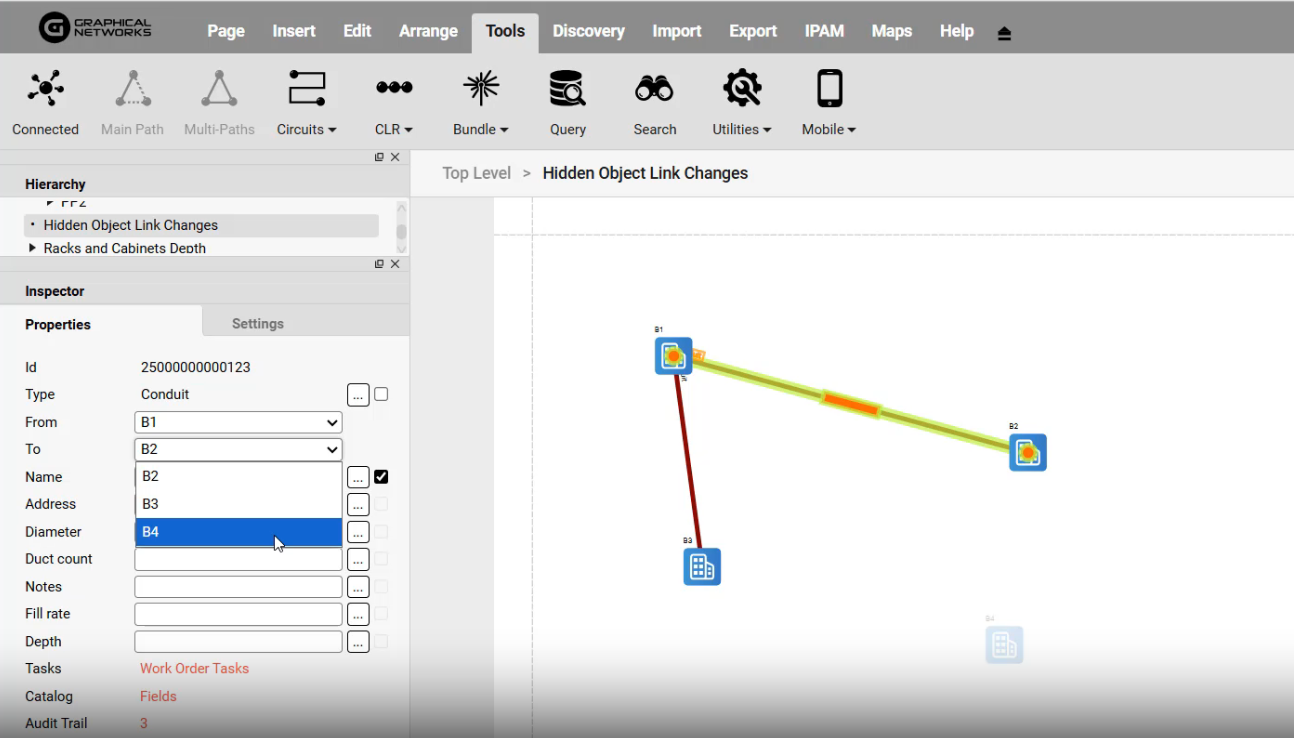
Task: Click the ellipsis button next to Type
Action: pos(358,394)
